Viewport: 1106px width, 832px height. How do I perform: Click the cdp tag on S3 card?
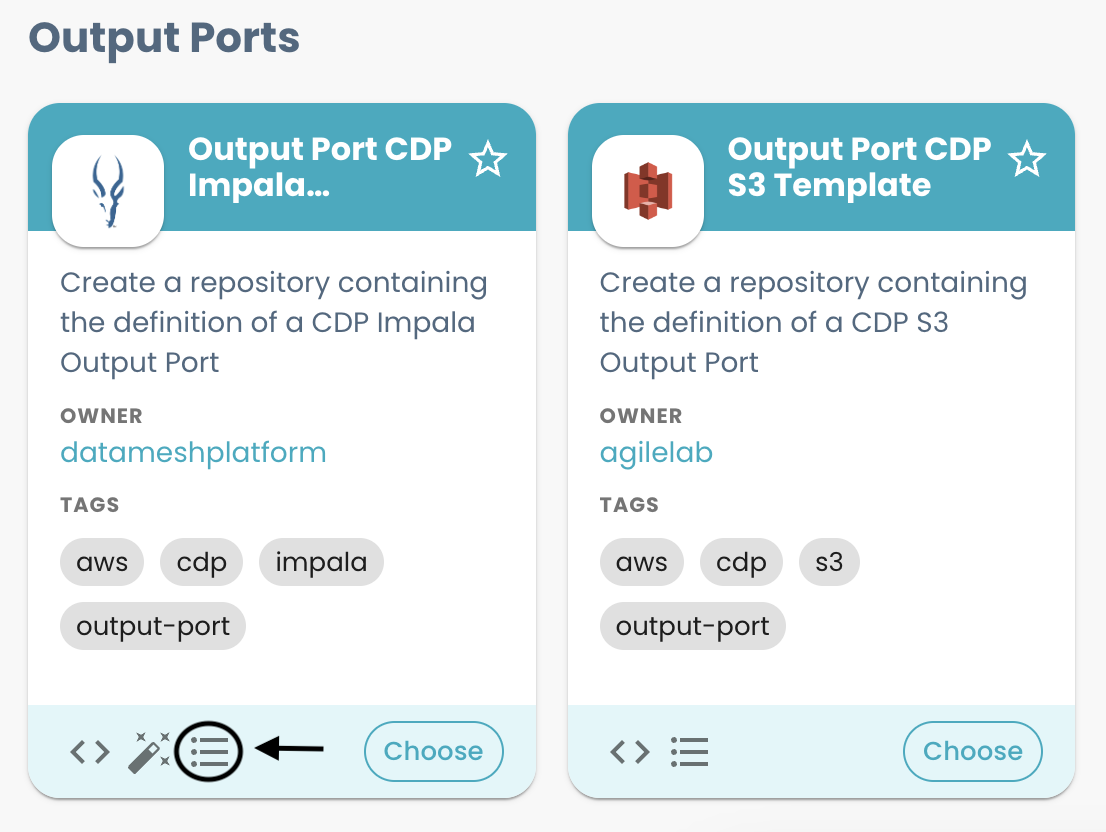pyautogui.click(x=741, y=563)
